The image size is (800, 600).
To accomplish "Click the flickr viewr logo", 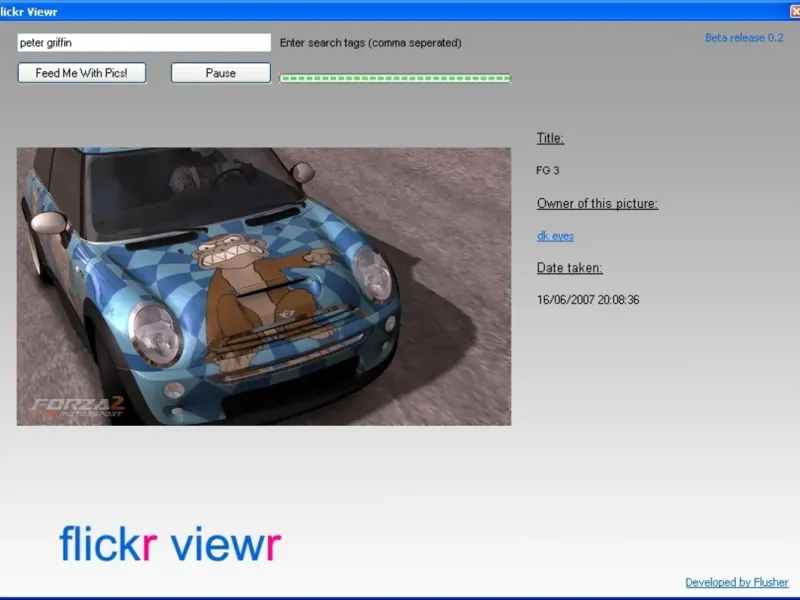I will pyautogui.click(x=170, y=544).
